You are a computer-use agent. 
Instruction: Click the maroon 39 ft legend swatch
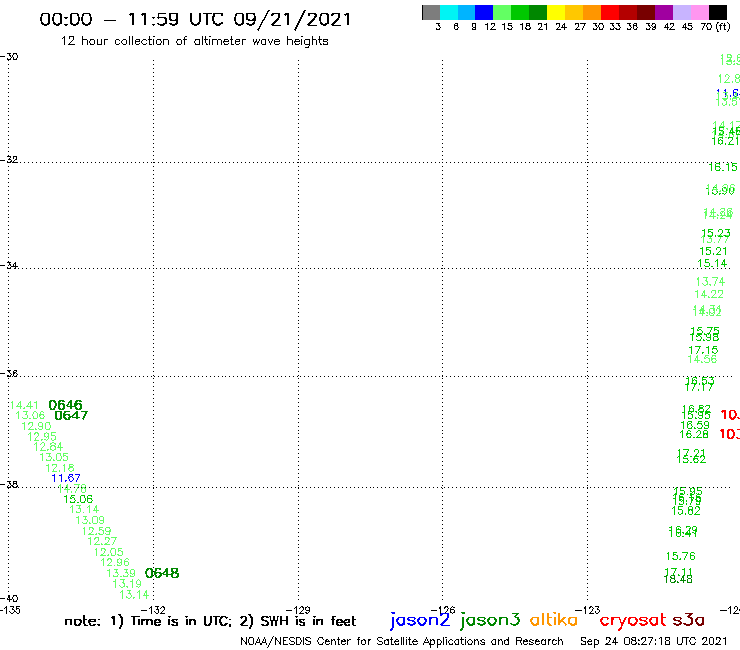click(x=646, y=12)
